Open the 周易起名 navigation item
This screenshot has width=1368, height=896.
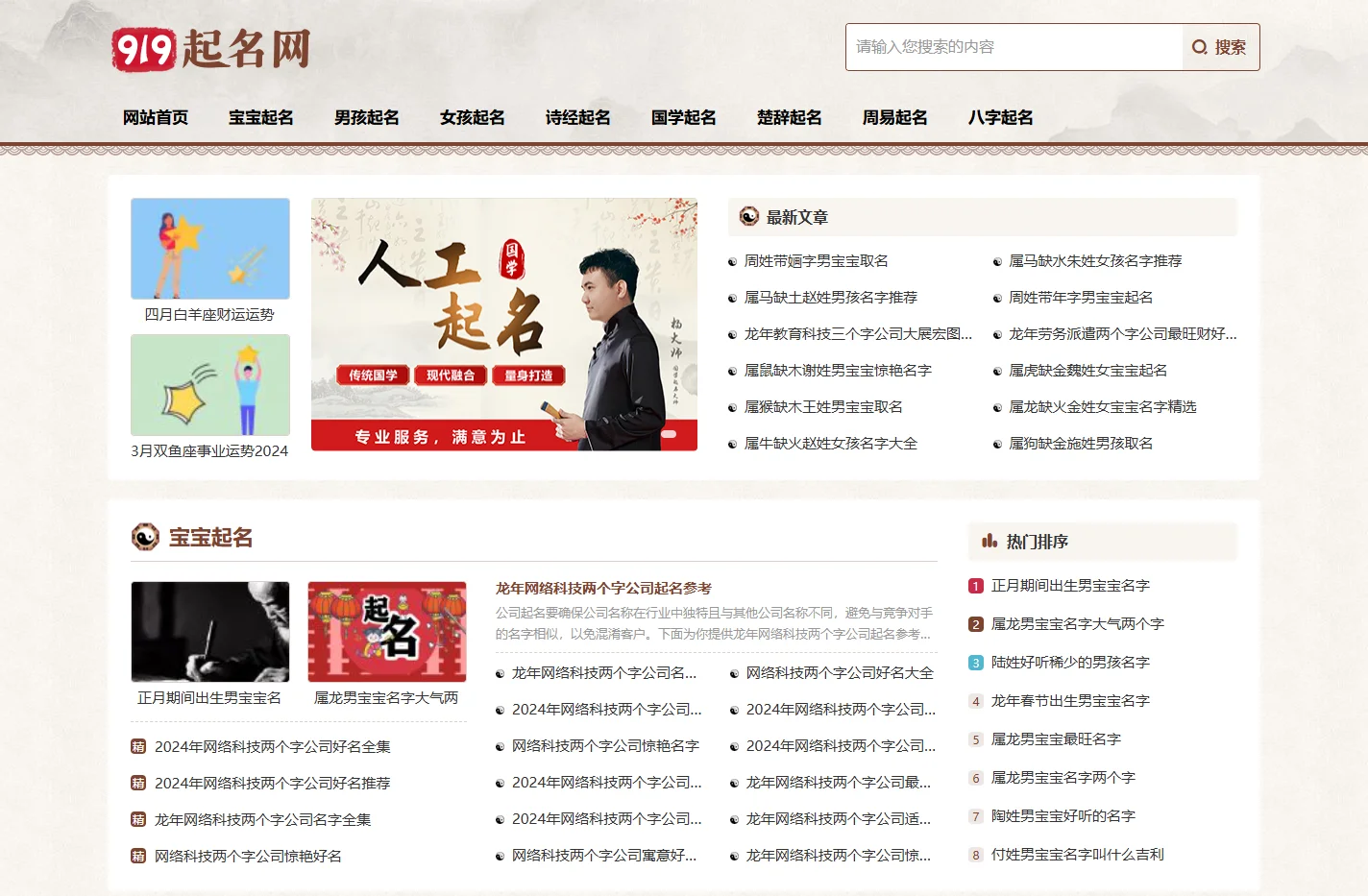[x=895, y=117]
